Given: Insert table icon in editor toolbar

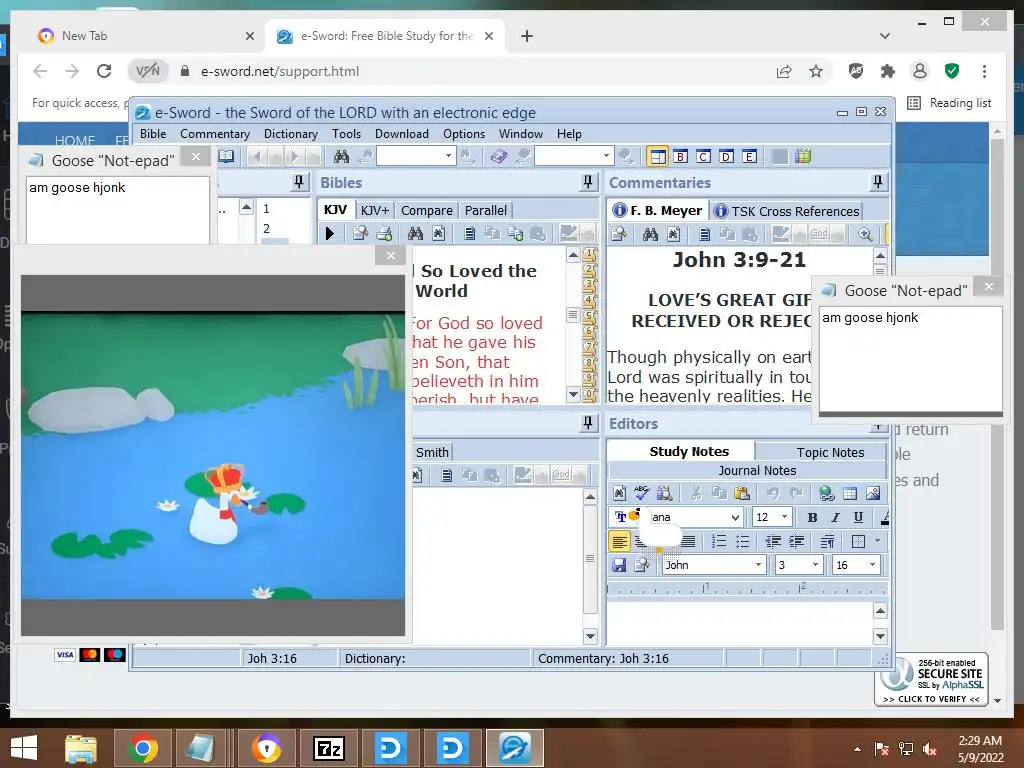Looking at the screenshot, I should 850,493.
